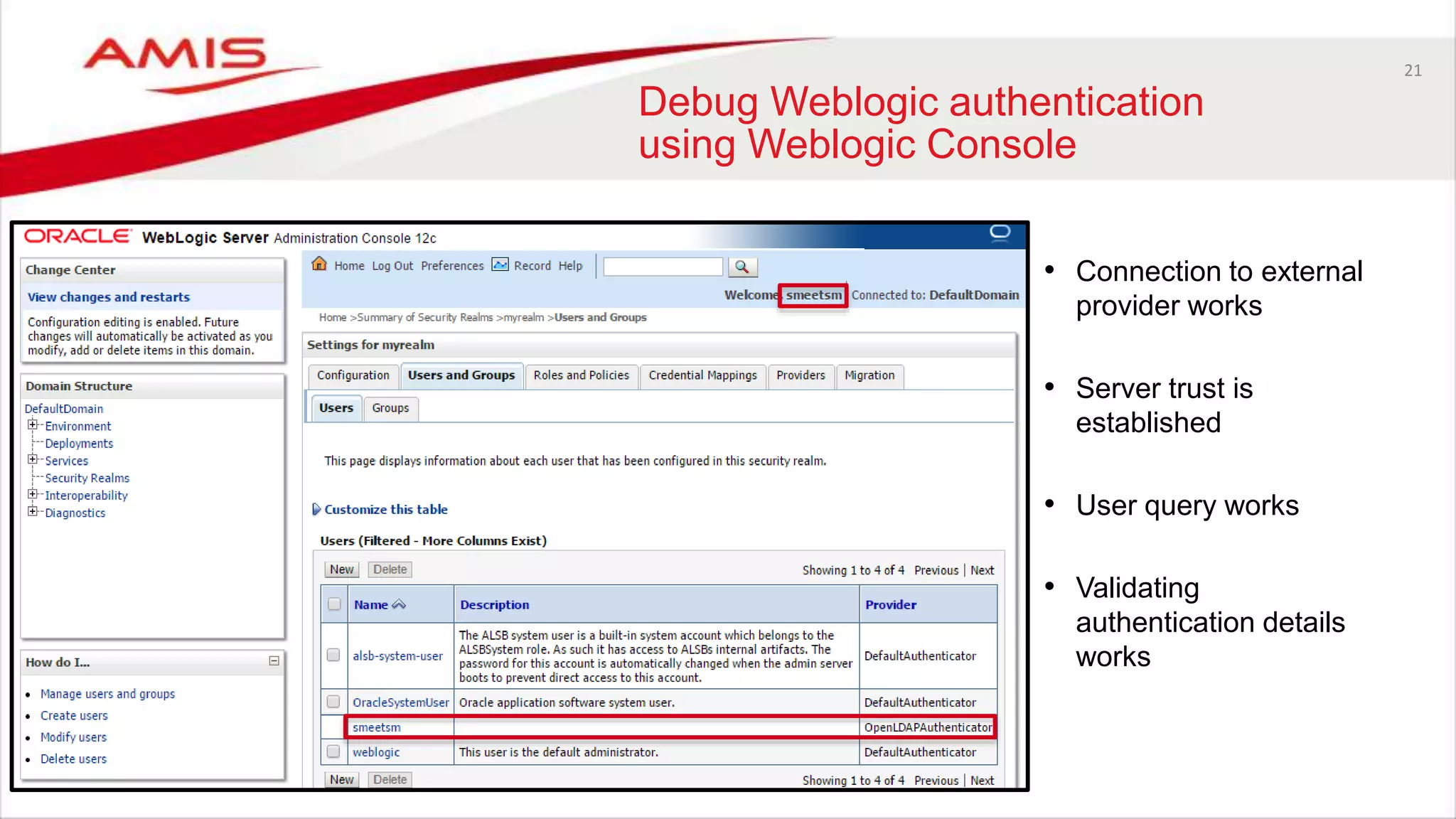Select the alsb-system-user checkbox
The width and height of the screenshot is (1456, 819).
(333, 655)
